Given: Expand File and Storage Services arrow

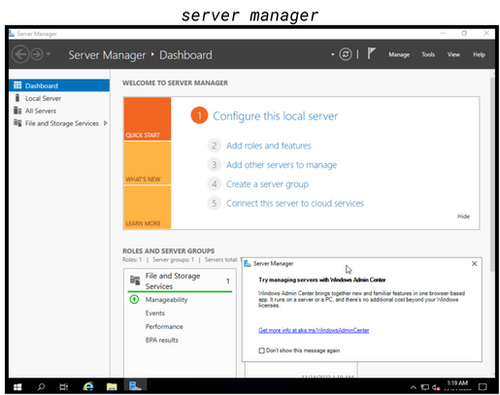Looking at the screenshot, I should tap(105, 123).
